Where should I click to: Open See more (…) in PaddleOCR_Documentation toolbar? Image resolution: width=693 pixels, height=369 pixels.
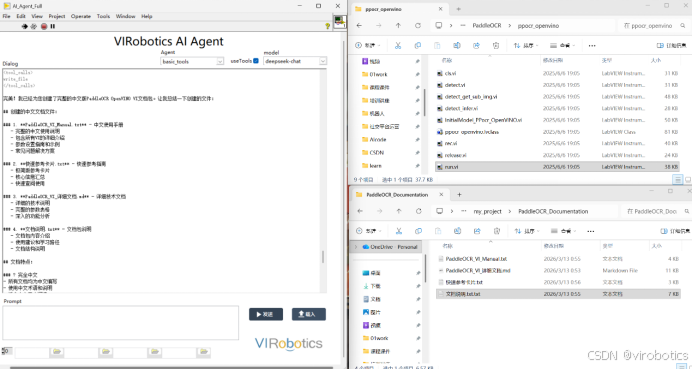click(590, 231)
